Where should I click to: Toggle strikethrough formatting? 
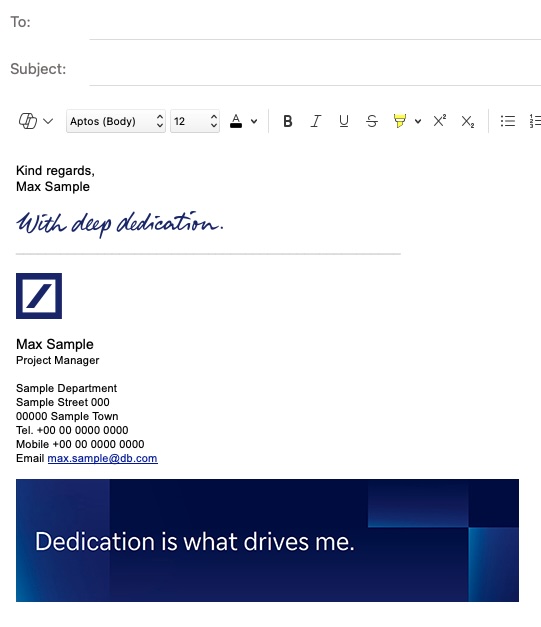click(371, 121)
